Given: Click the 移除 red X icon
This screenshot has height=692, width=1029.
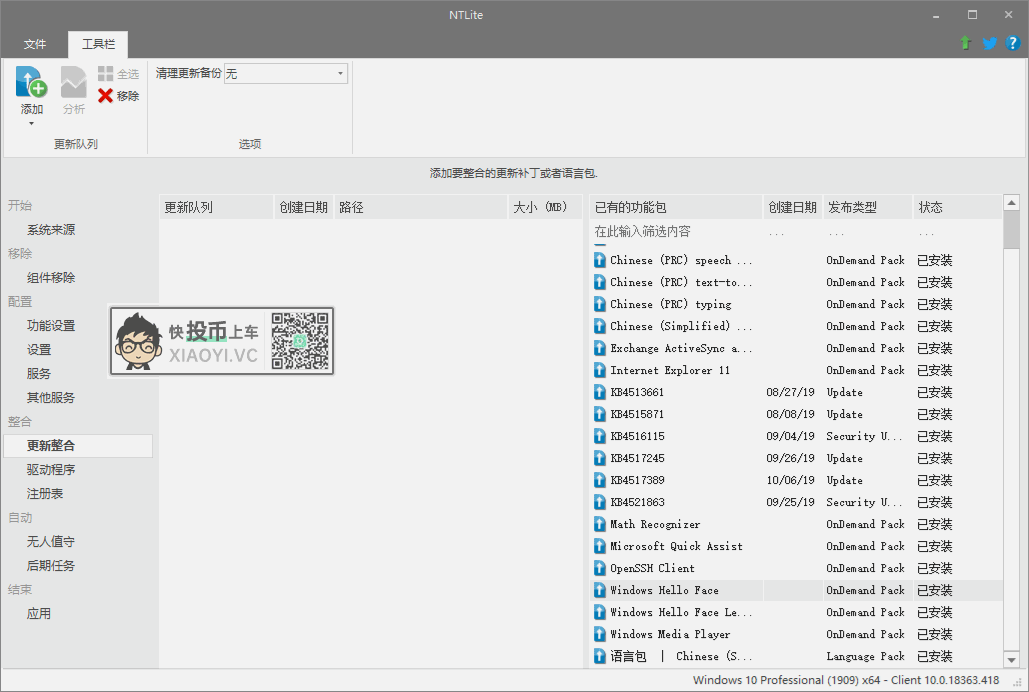Looking at the screenshot, I should click(x=105, y=96).
